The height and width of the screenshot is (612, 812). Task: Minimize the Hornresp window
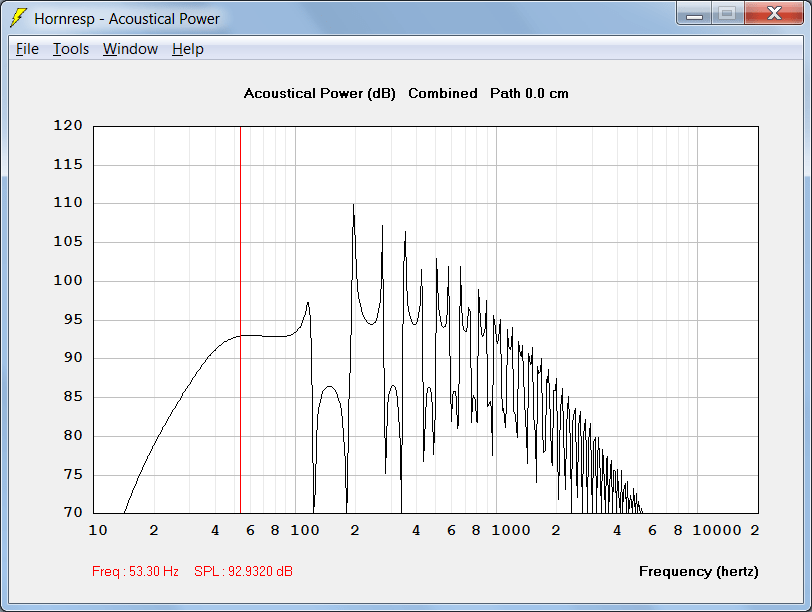pos(694,14)
